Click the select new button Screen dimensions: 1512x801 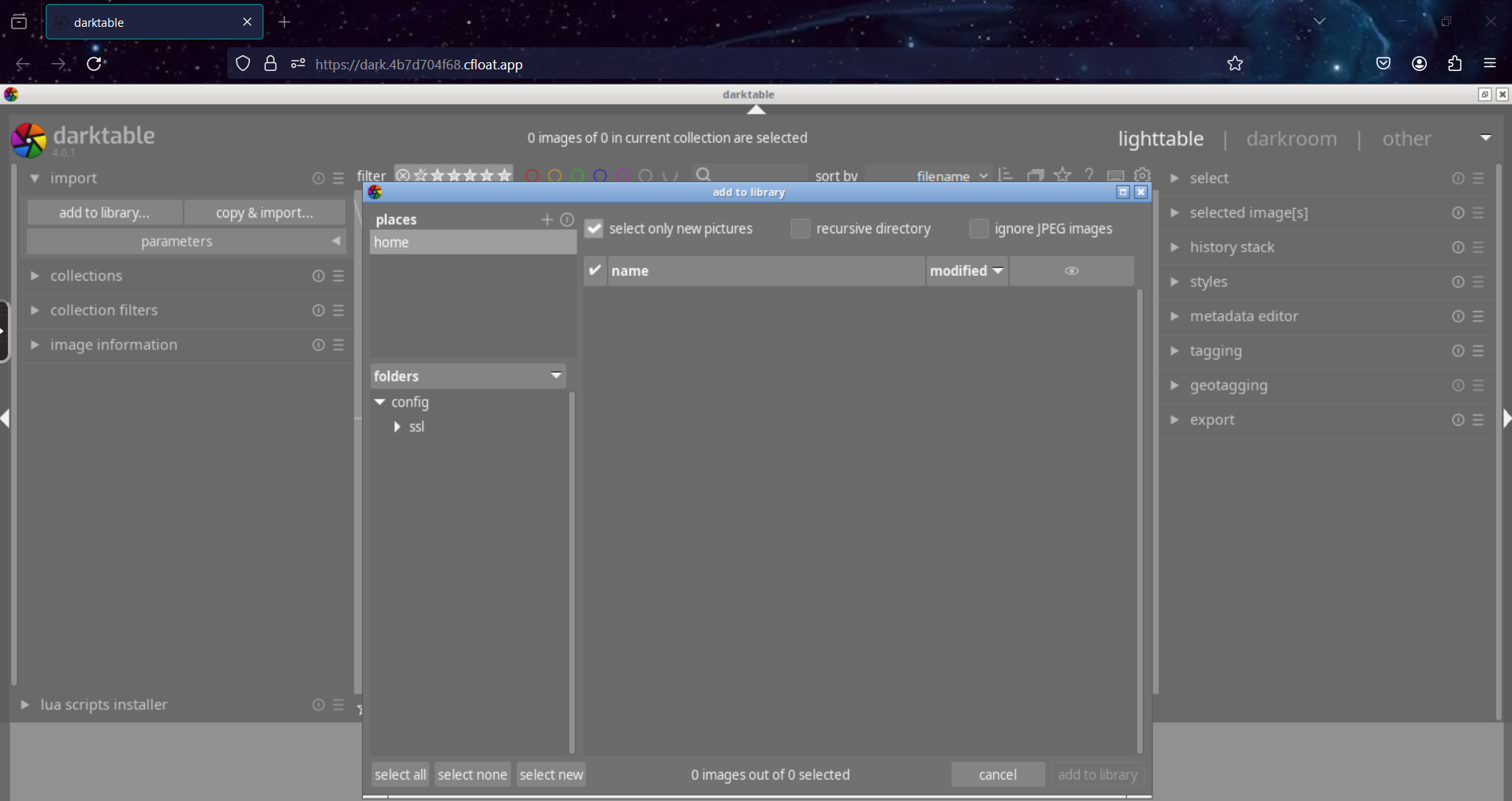tap(551, 775)
